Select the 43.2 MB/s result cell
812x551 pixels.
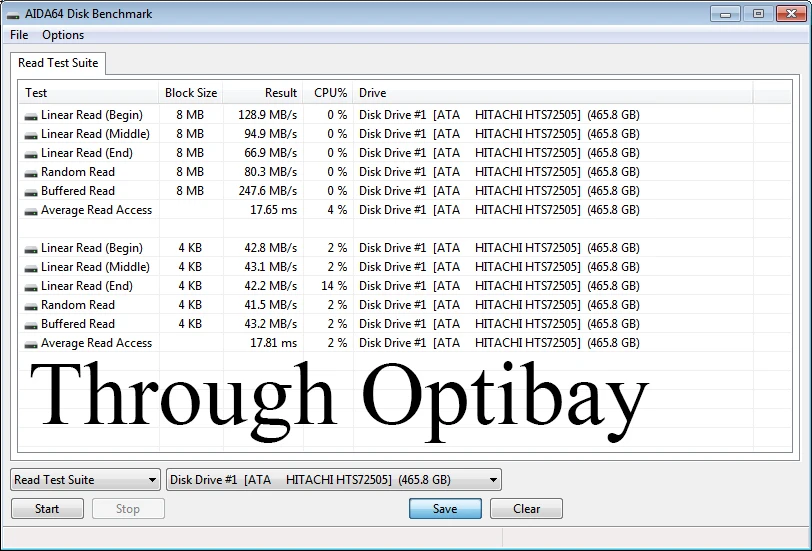pyautogui.click(x=270, y=324)
